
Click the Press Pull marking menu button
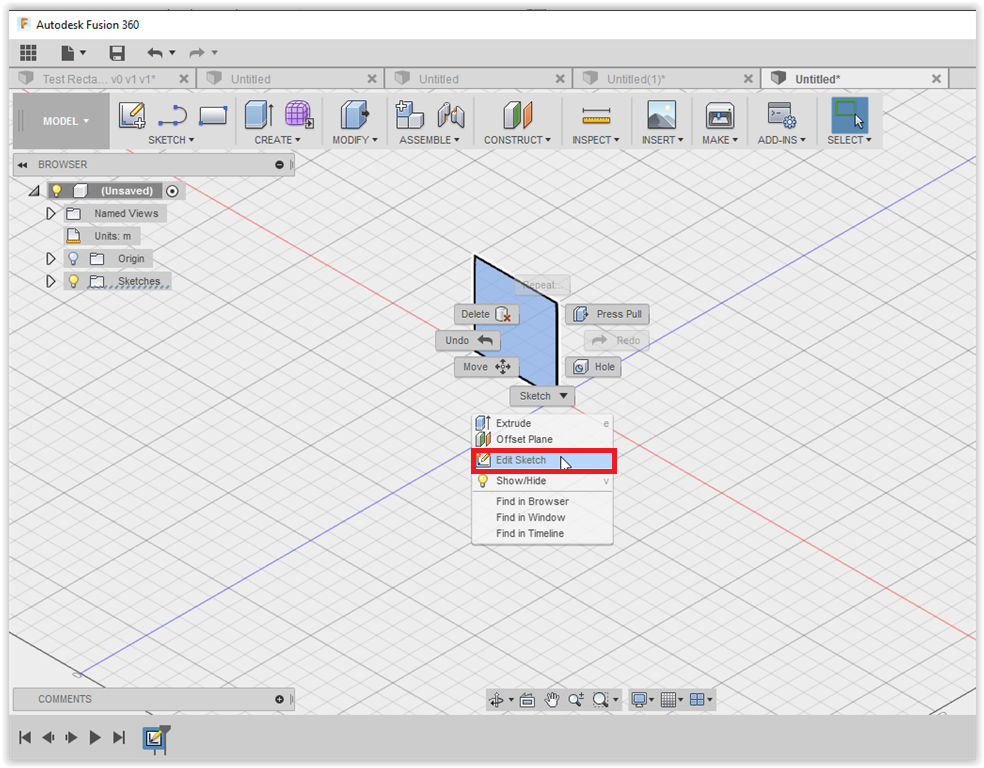pos(608,314)
